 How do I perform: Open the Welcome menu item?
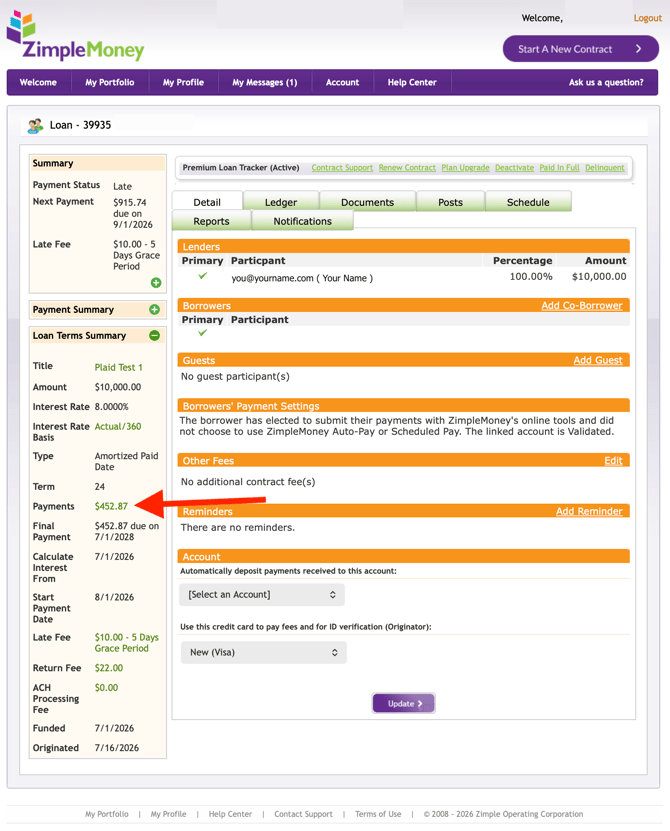(x=38, y=82)
